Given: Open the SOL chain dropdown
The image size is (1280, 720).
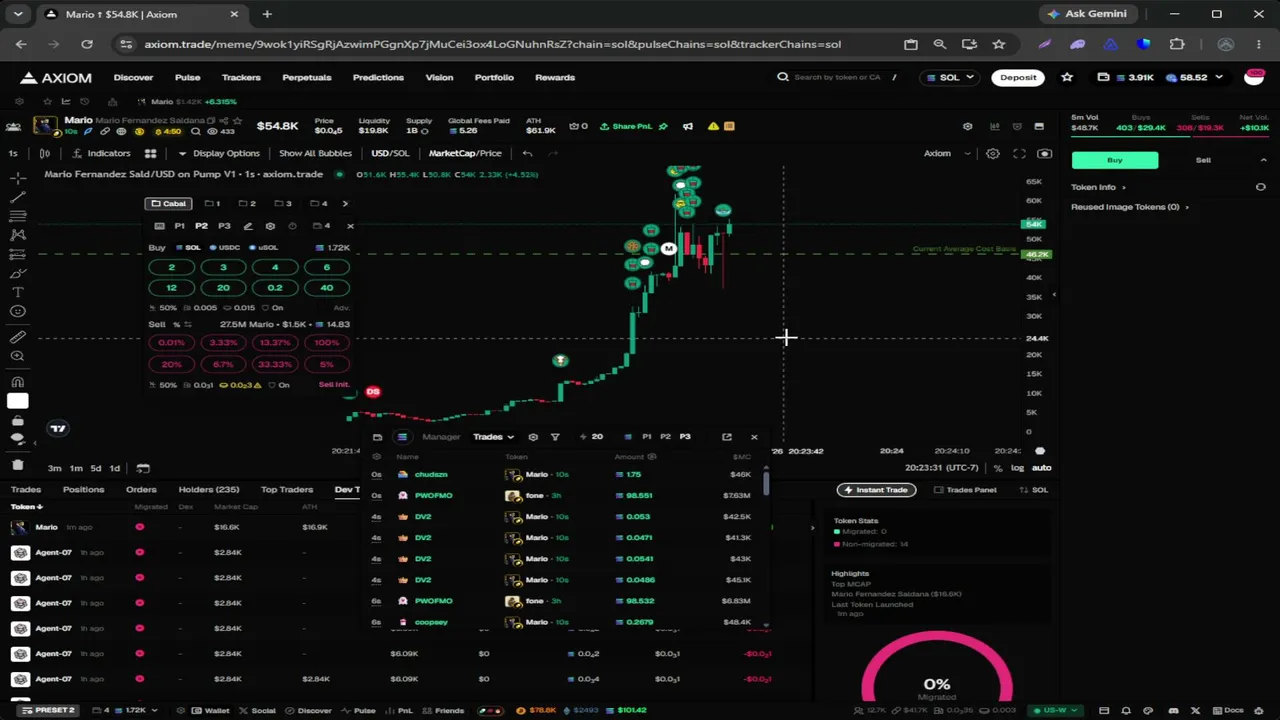Looking at the screenshot, I should click(950, 77).
